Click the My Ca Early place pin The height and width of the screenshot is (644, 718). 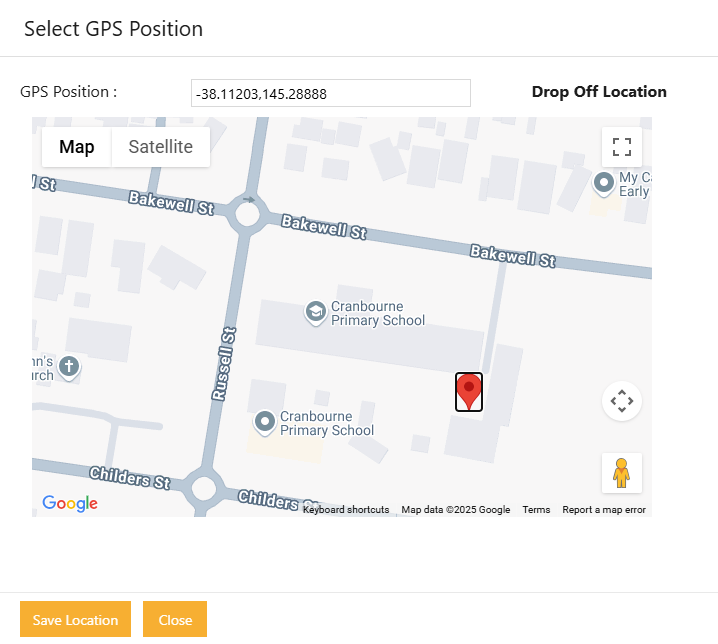coord(604,183)
